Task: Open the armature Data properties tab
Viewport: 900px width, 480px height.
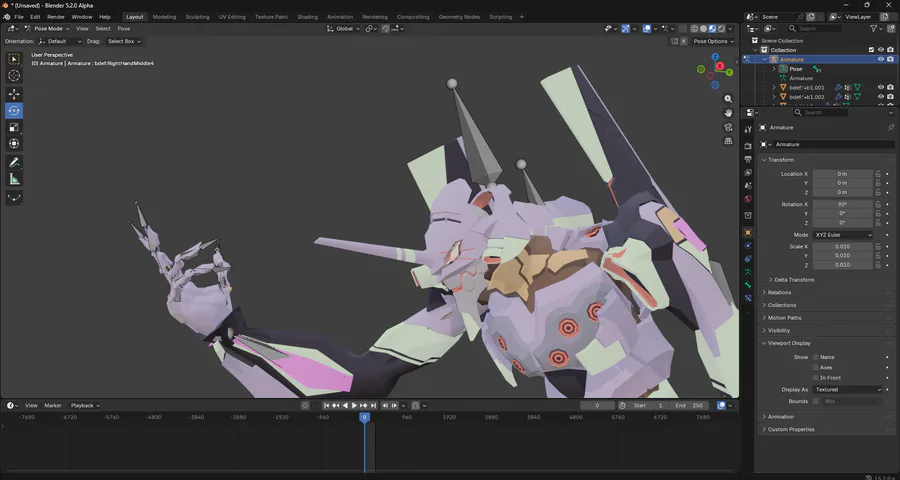Action: pos(747,272)
